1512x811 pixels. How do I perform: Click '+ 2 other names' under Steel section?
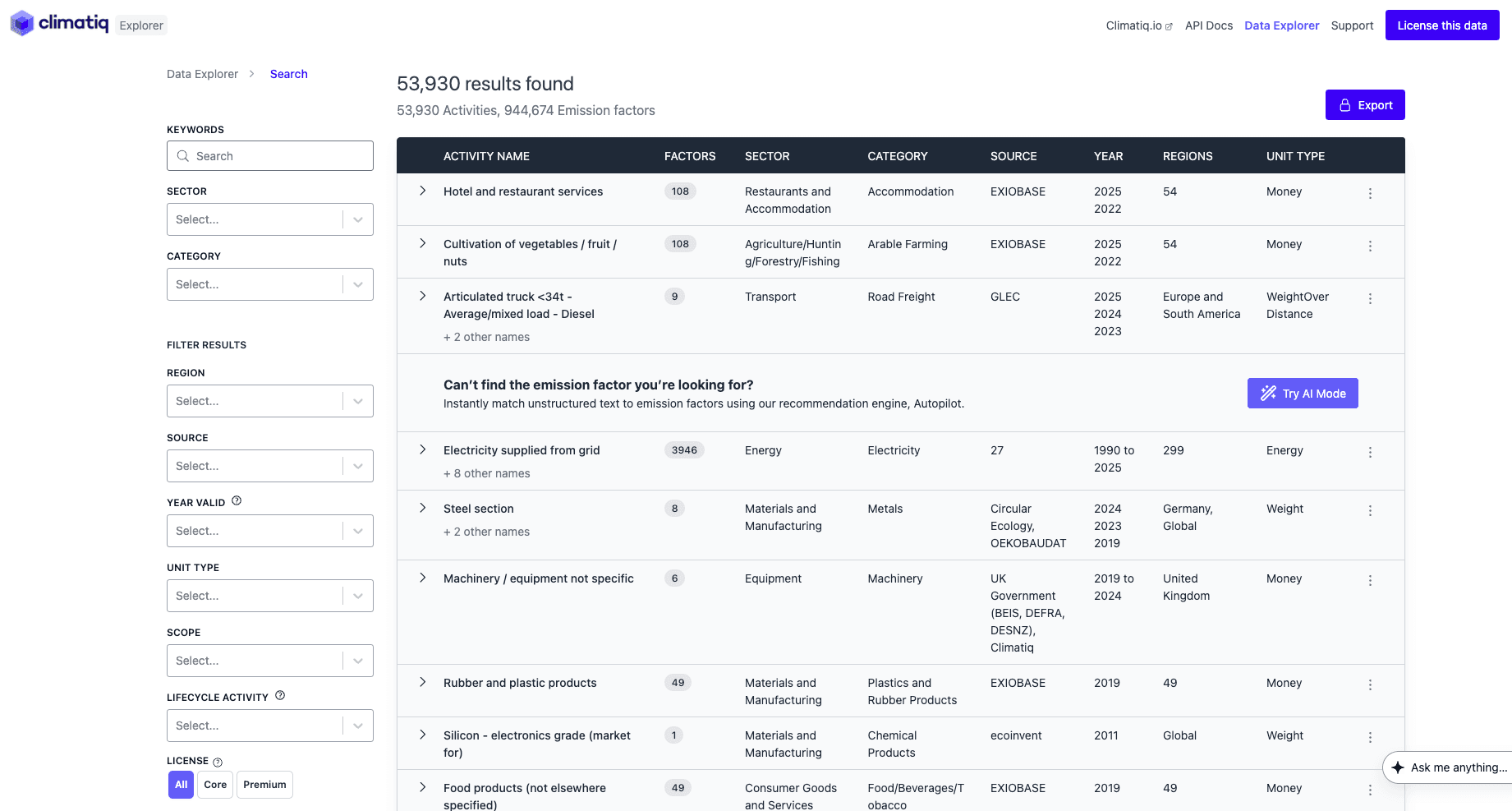[x=486, y=532]
